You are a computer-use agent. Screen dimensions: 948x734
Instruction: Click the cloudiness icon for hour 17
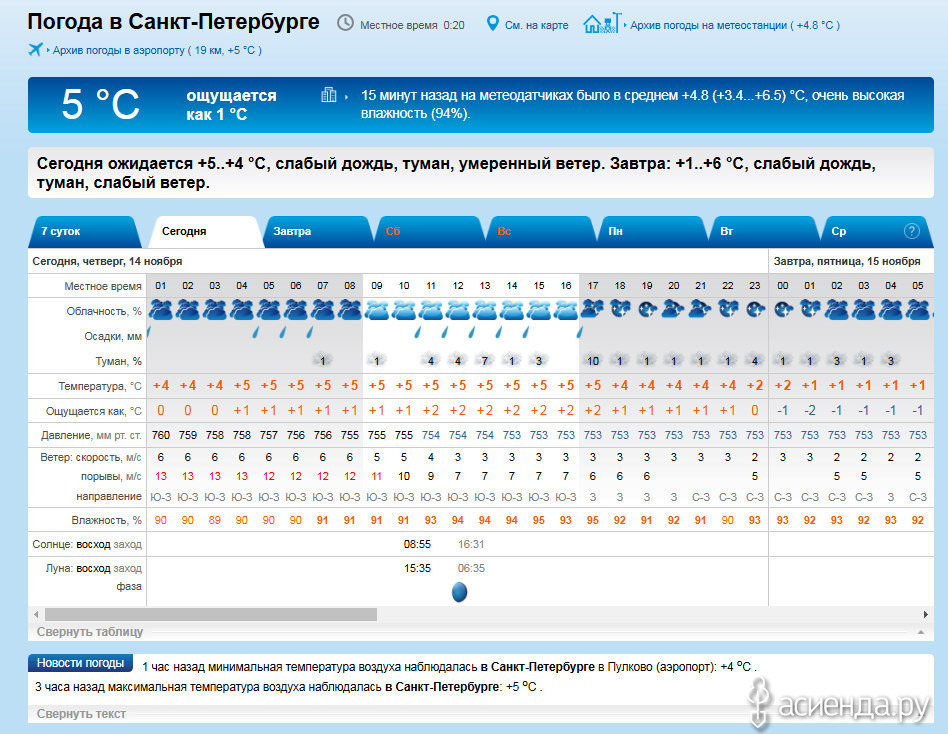click(592, 310)
